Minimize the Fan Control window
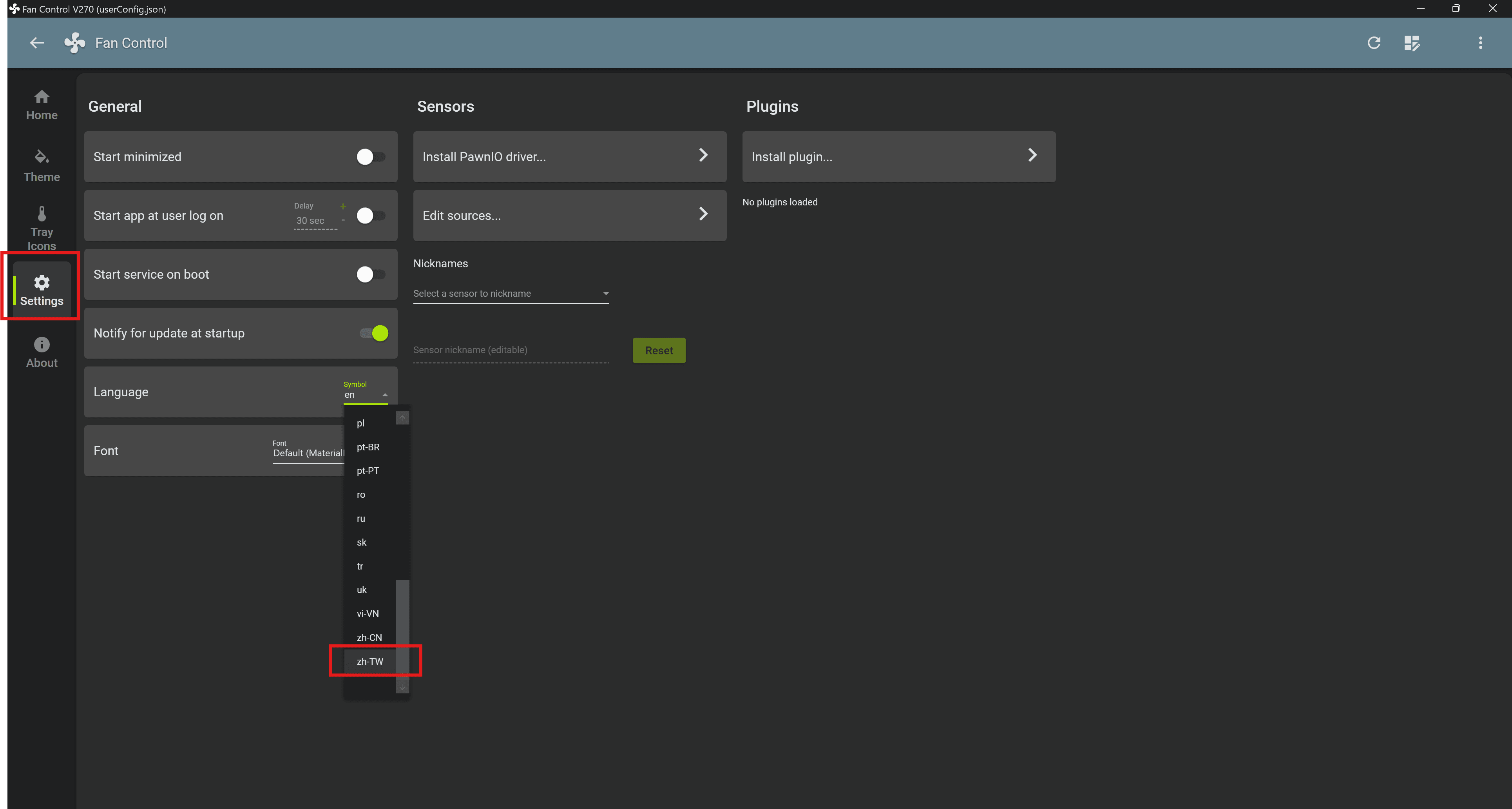The width and height of the screenshot is (1512, 809). click(1420, 9)
